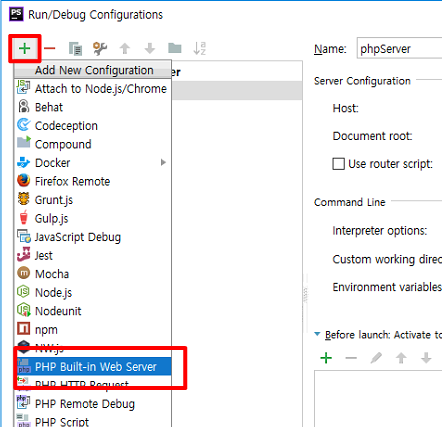Collapse the Before launch section

[x=317, y=334]
